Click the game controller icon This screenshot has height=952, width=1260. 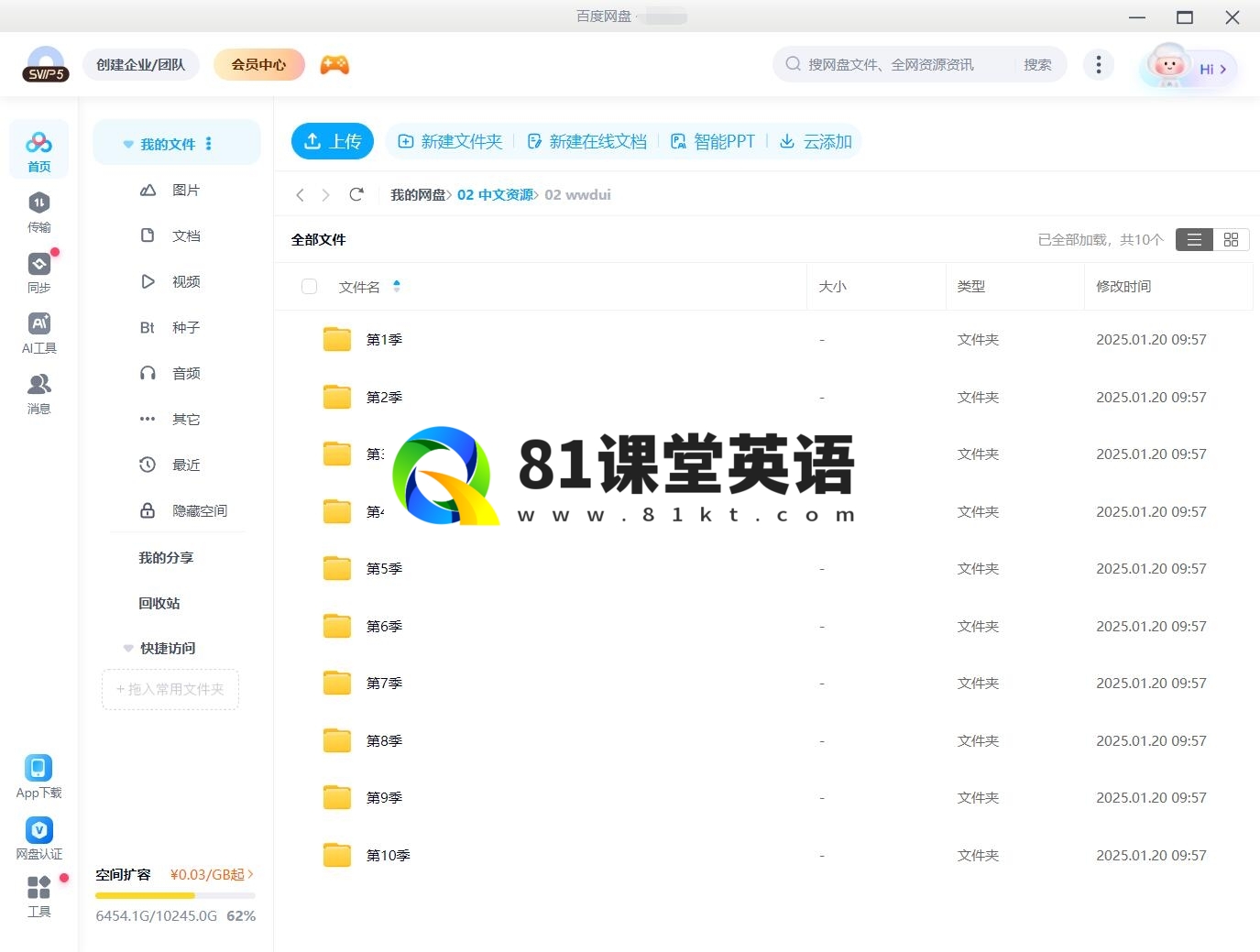coord(334,65)
